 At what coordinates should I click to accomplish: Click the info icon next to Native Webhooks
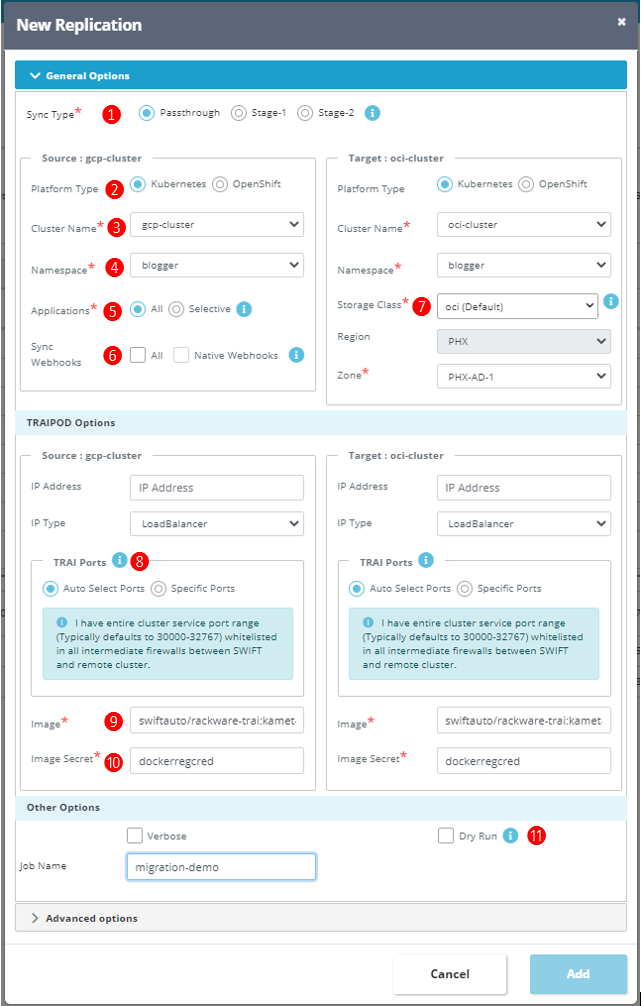click(x=296, y=355)
